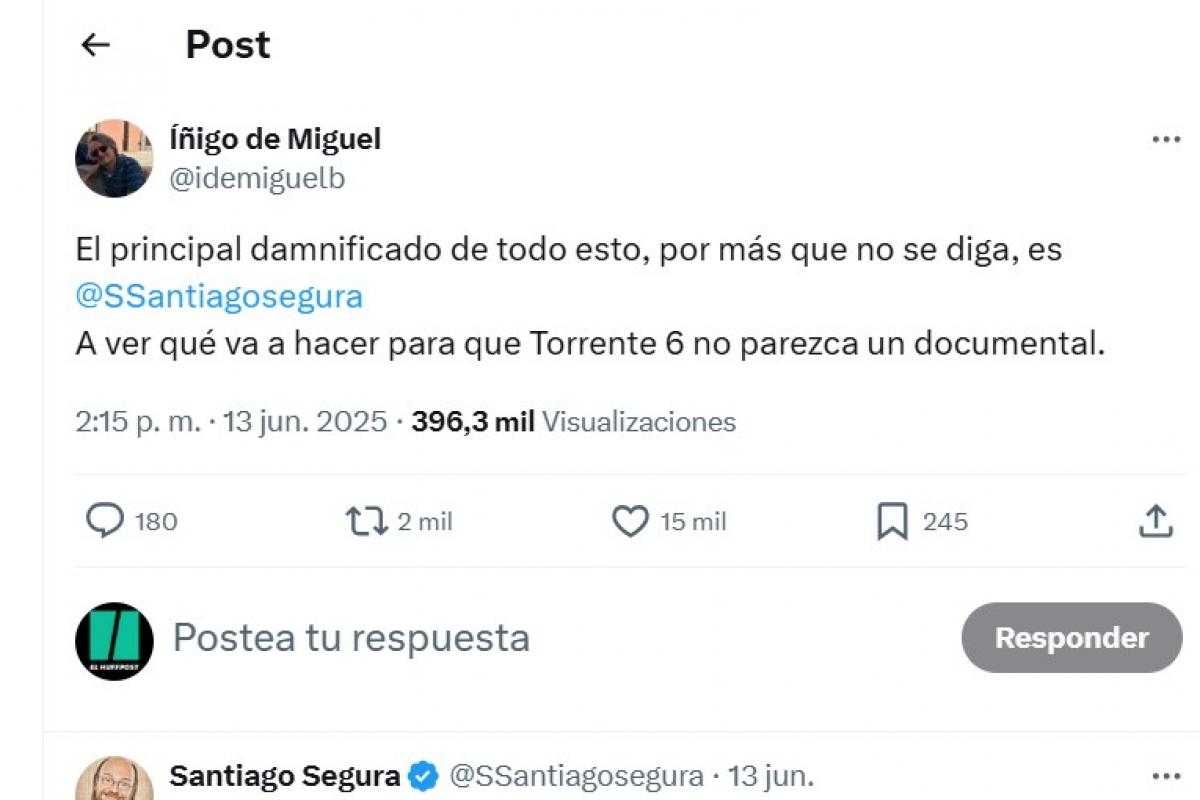Click the share upload icon
The height and width of the screenshot is (800, 1200).
click(x=1155, y=521)
